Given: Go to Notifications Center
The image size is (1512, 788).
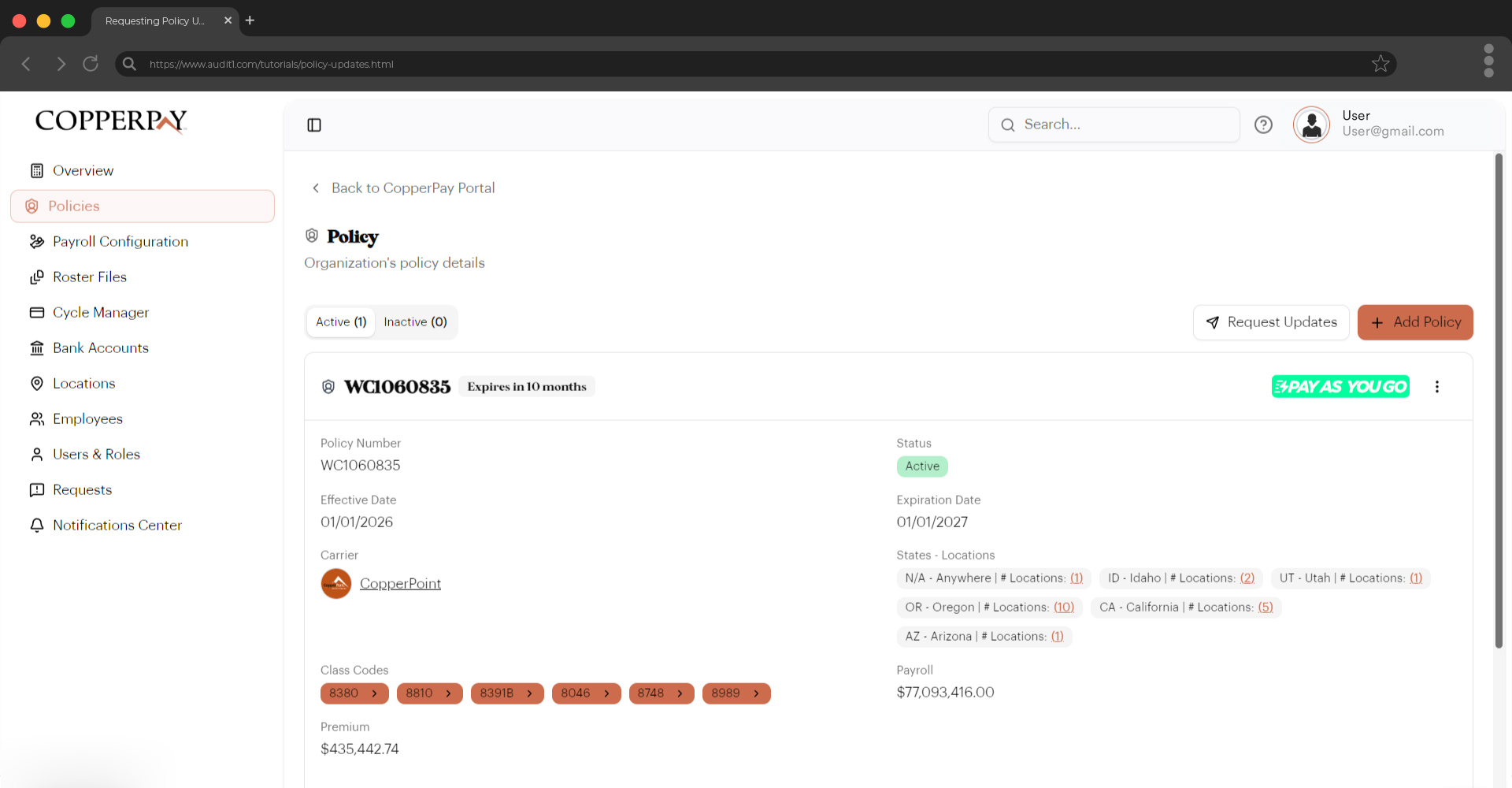Looking at the screenshot, I should 117,526.
